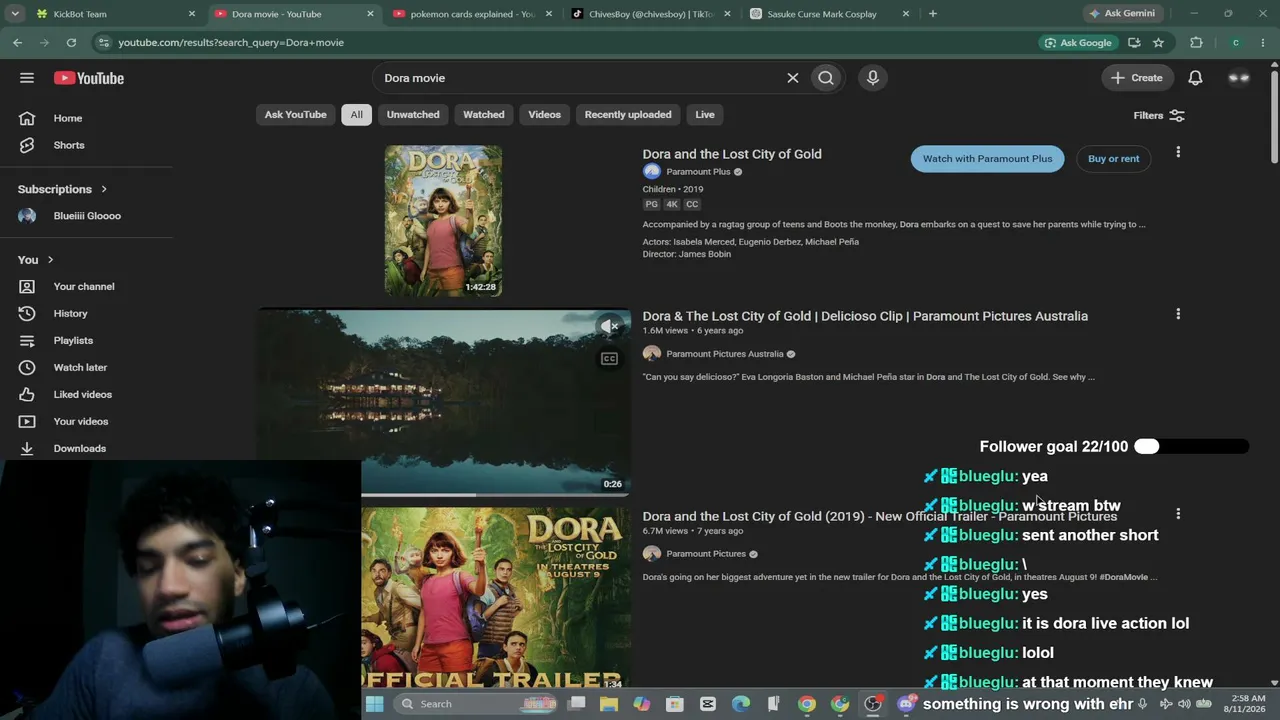Clear the search box with the X
The width and height of the screenshot is (1280, 720).
pyautogui.click(x=793, y=78)
